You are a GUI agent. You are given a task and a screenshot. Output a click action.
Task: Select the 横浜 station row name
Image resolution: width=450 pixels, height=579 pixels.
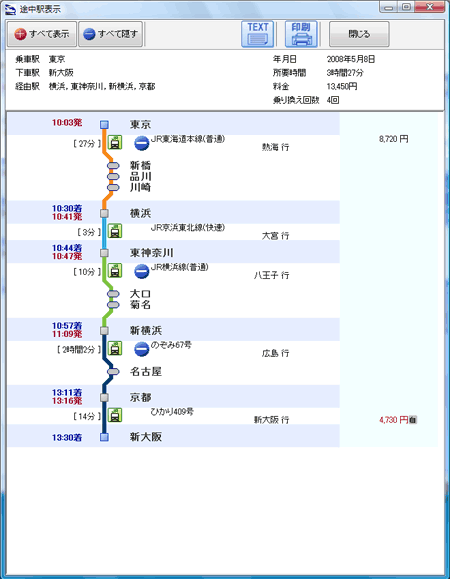click(140, 213)
